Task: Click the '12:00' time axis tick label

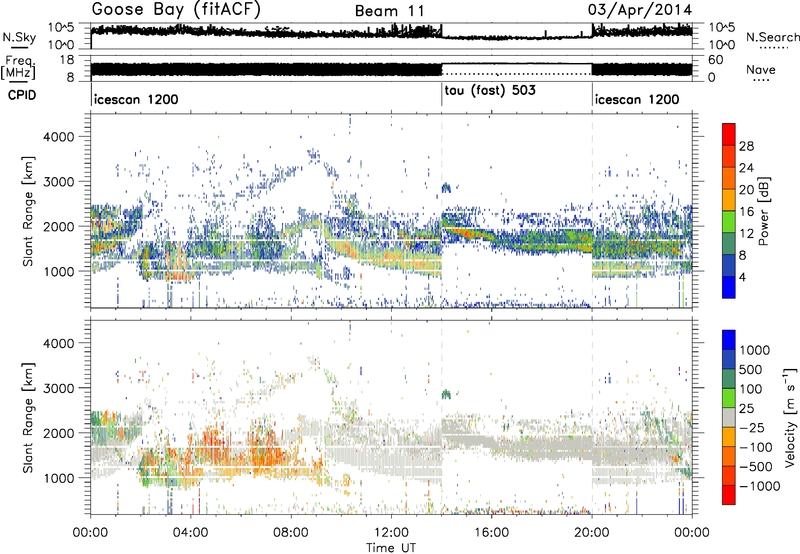Action: point(391,533)
